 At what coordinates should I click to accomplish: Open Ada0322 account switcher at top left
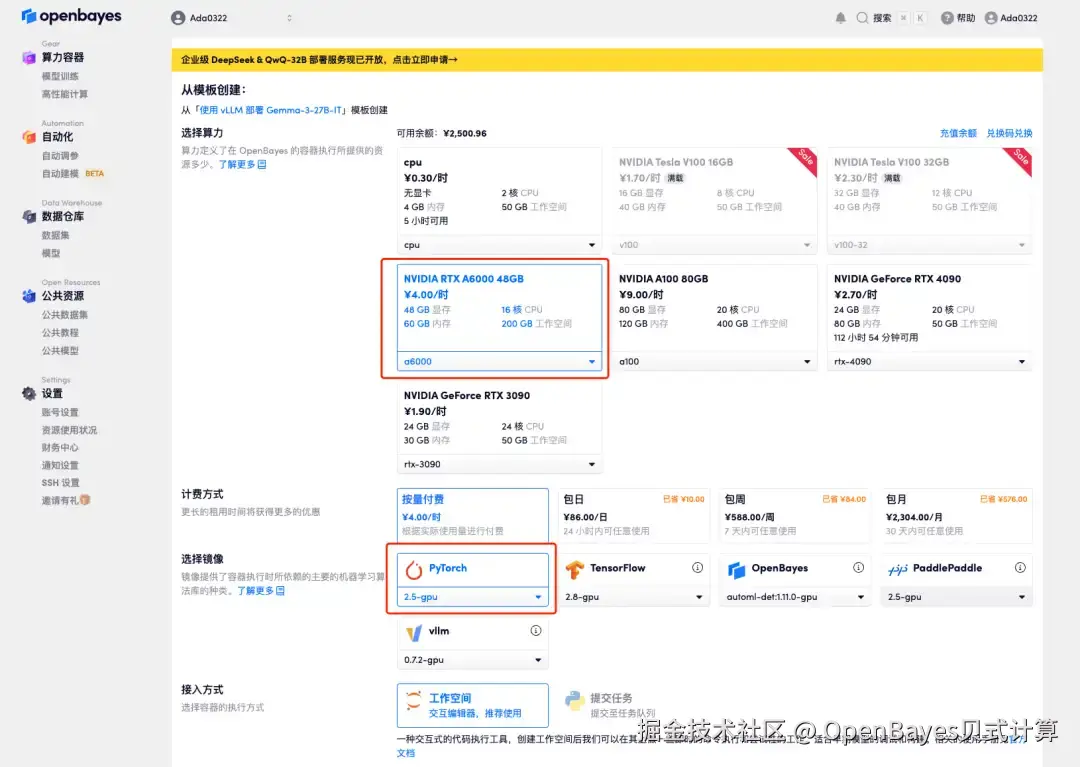click(x=232, y=18)
